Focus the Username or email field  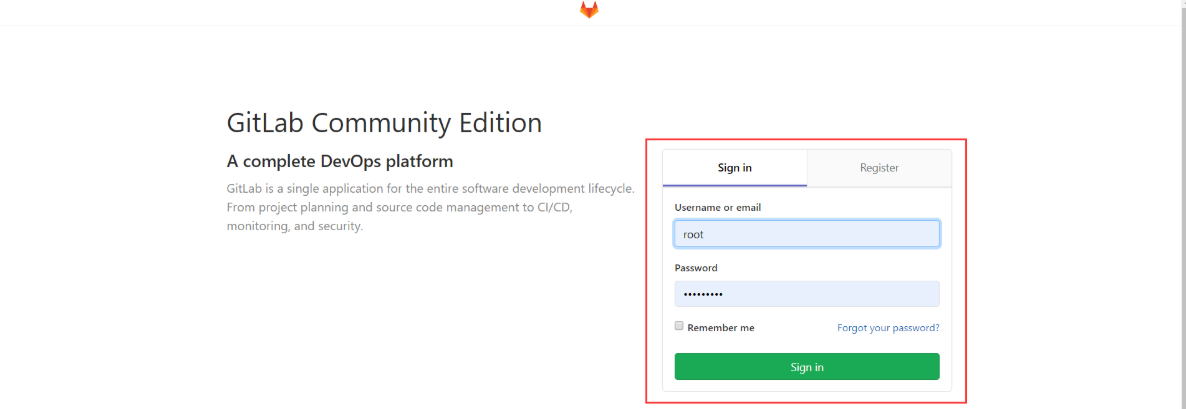click(x=807, y=234)
